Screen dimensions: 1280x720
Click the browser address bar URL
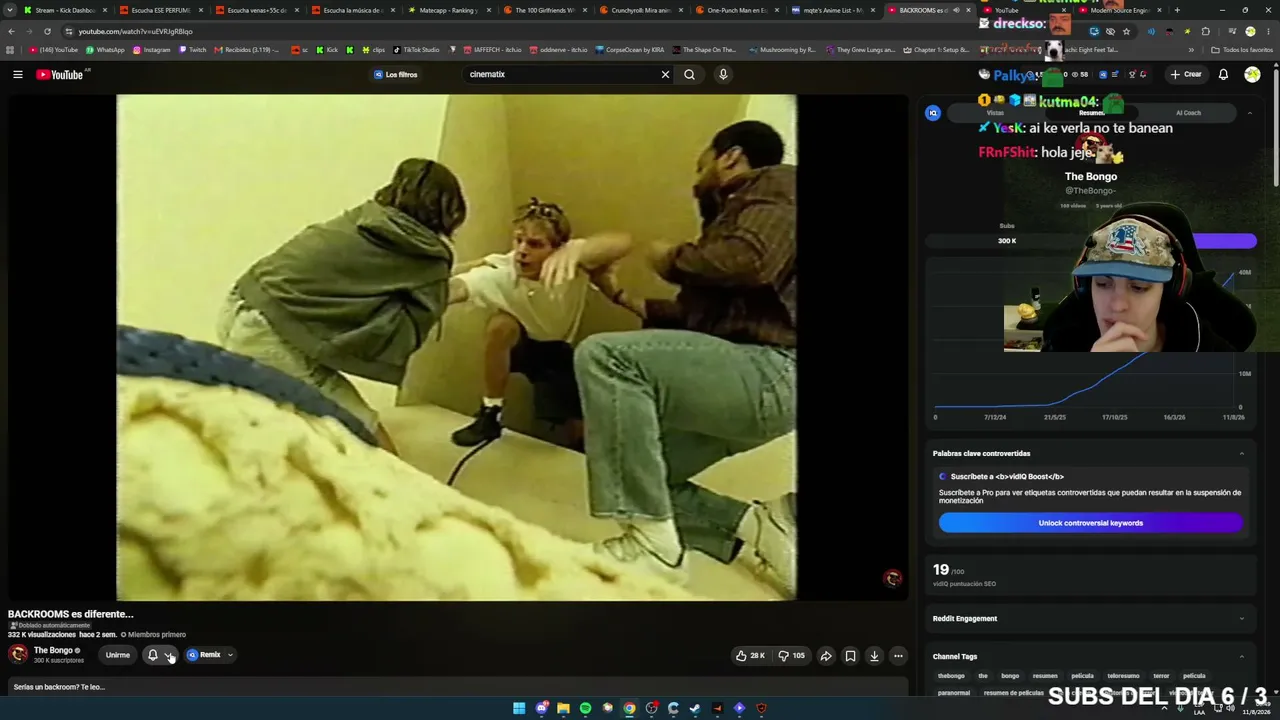[135, 31]
